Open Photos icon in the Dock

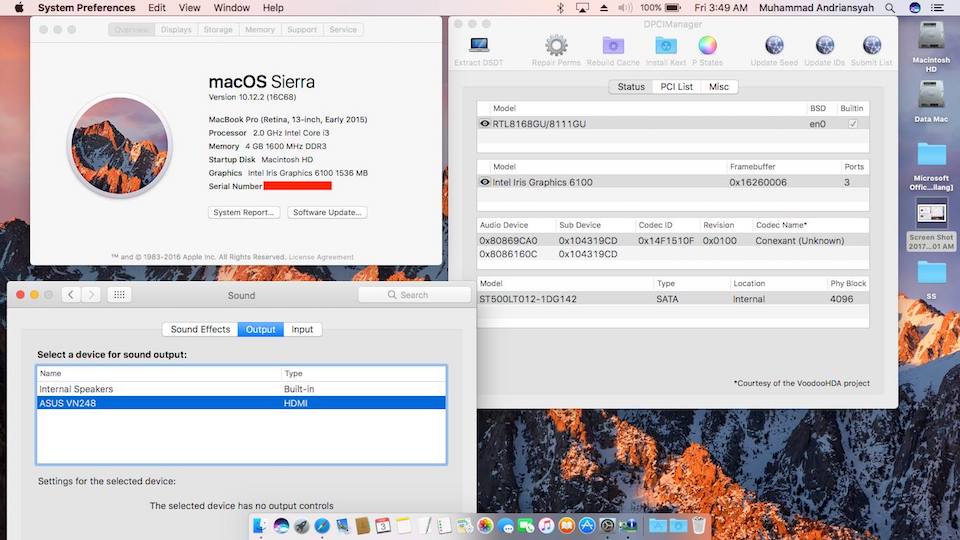pyautogui.click(x=485, y=525)
